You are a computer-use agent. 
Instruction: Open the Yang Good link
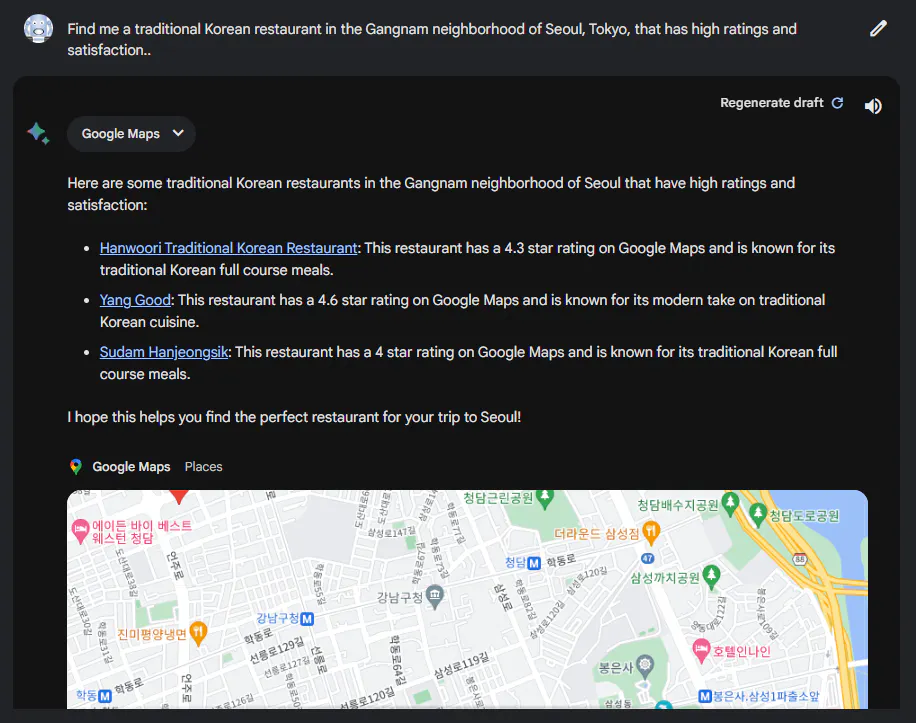135,300
